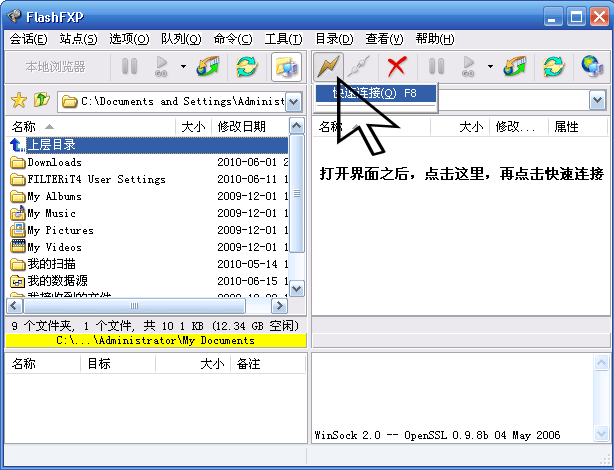
Task: Click the local list horizontal scrollbar thumb
Action: 135,306
